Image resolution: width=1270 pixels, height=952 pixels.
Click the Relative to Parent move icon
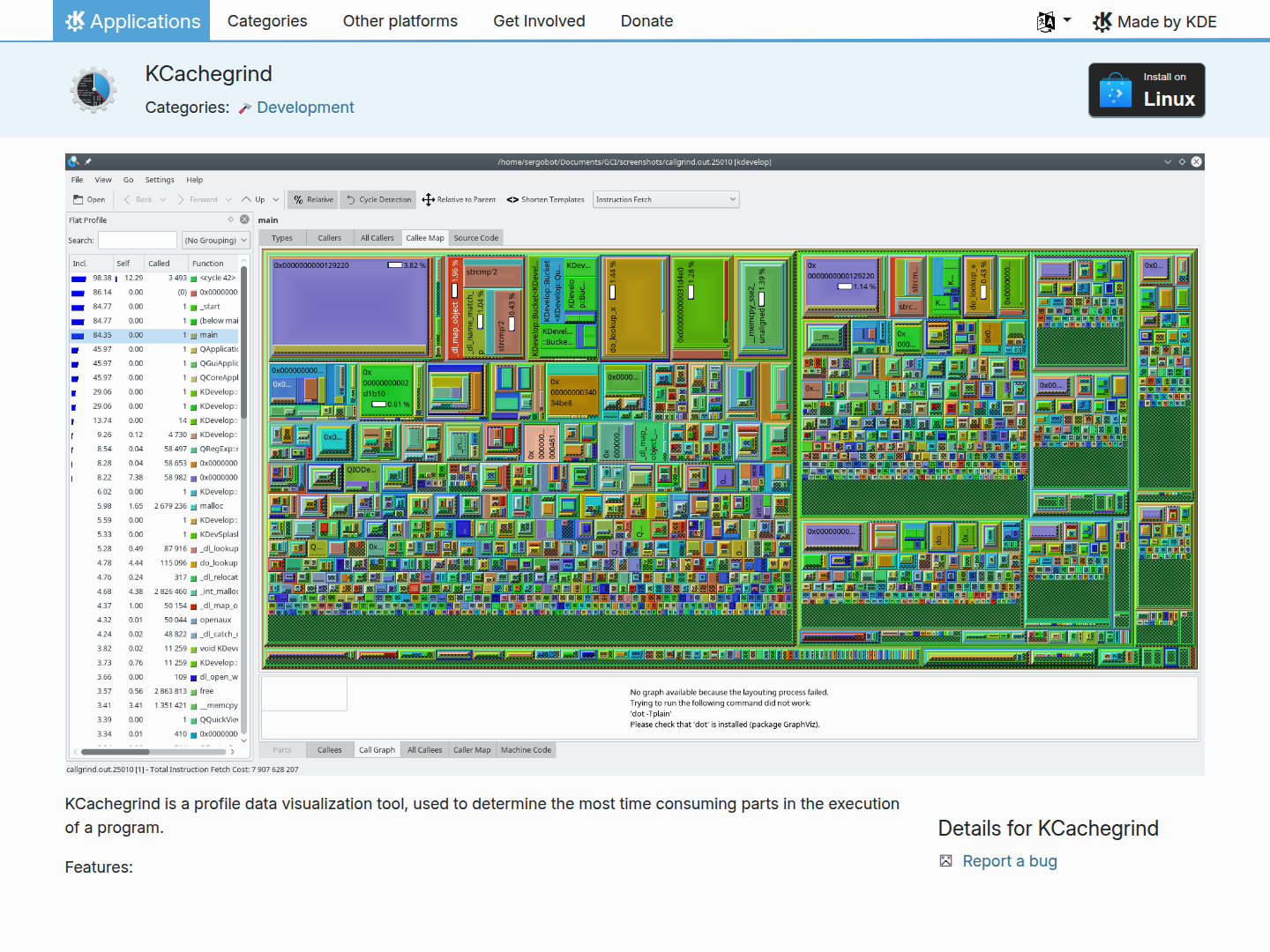tap(428, 199)
